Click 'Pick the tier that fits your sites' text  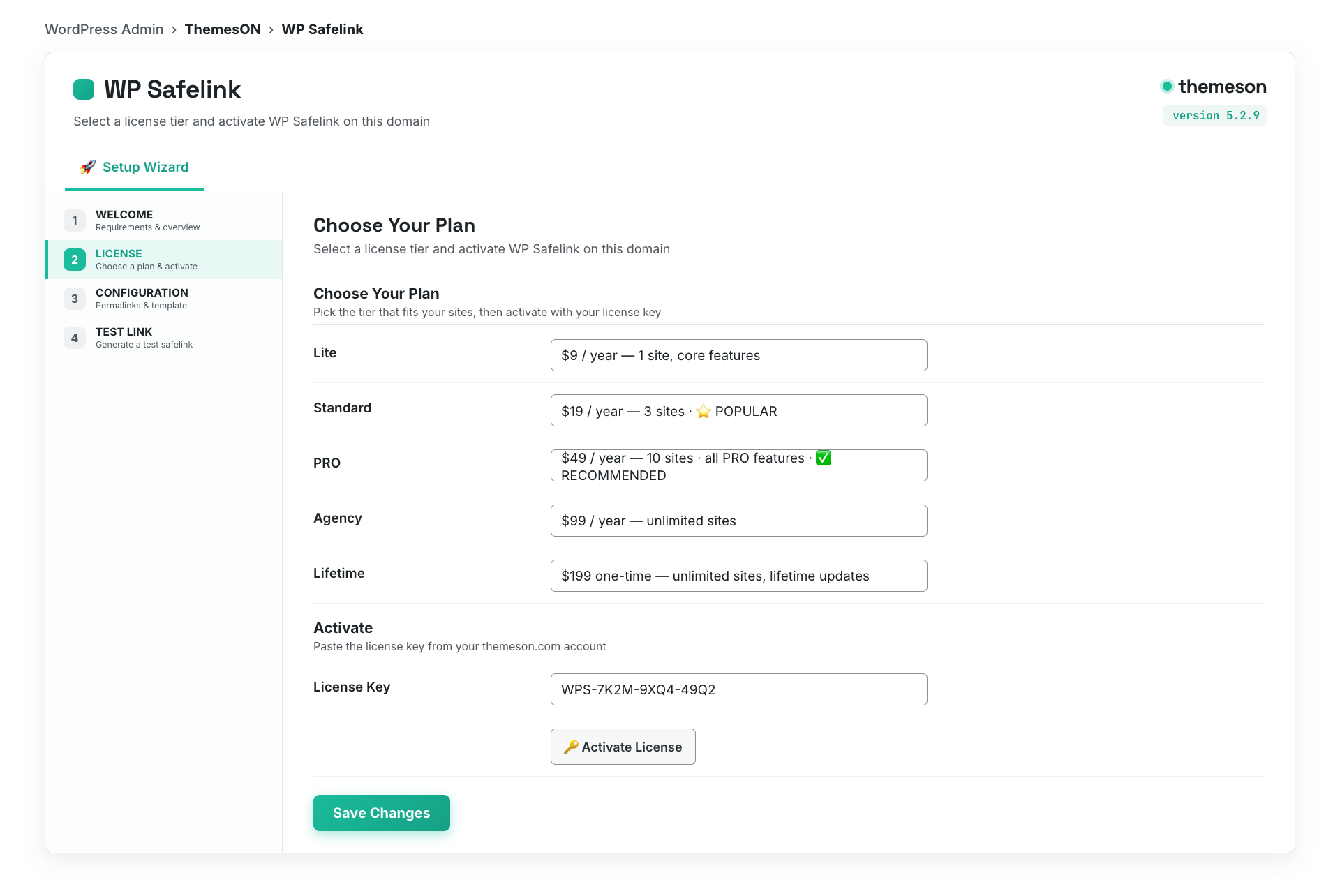pyautogui.click(x=487, y=313)
